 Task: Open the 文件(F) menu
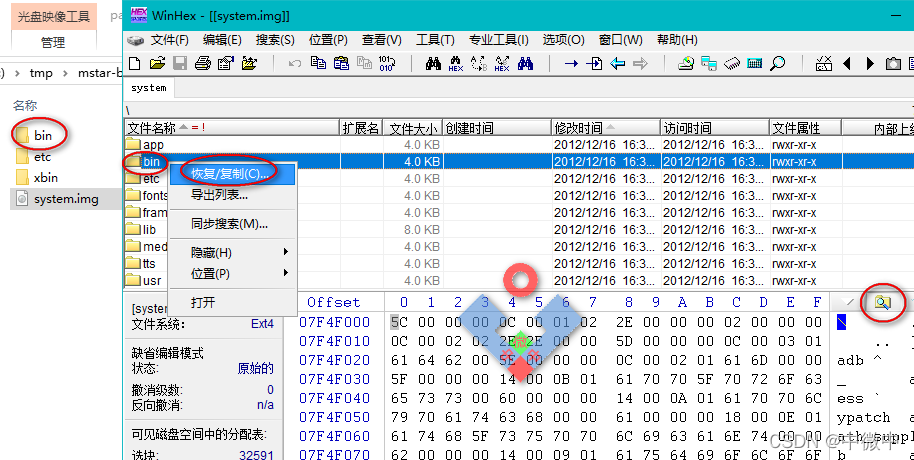(169, 40)
